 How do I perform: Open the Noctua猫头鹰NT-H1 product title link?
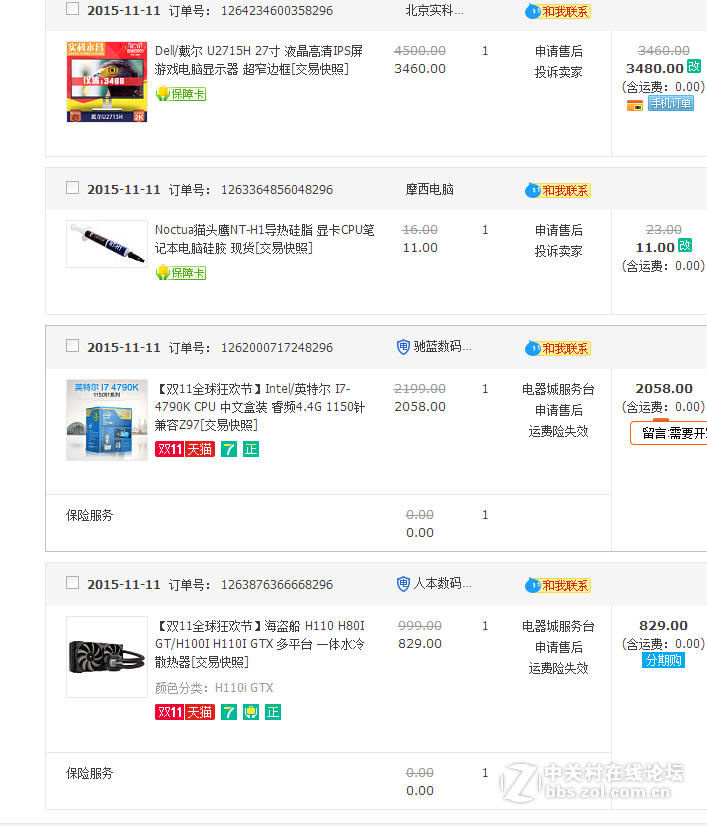click(264, 239)
